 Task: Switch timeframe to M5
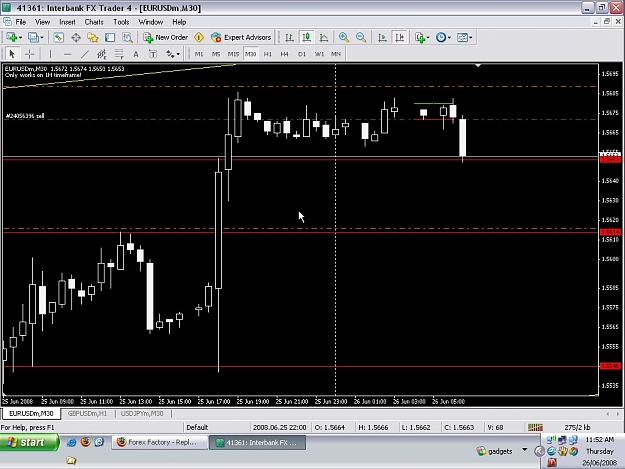tap(216, 54)
